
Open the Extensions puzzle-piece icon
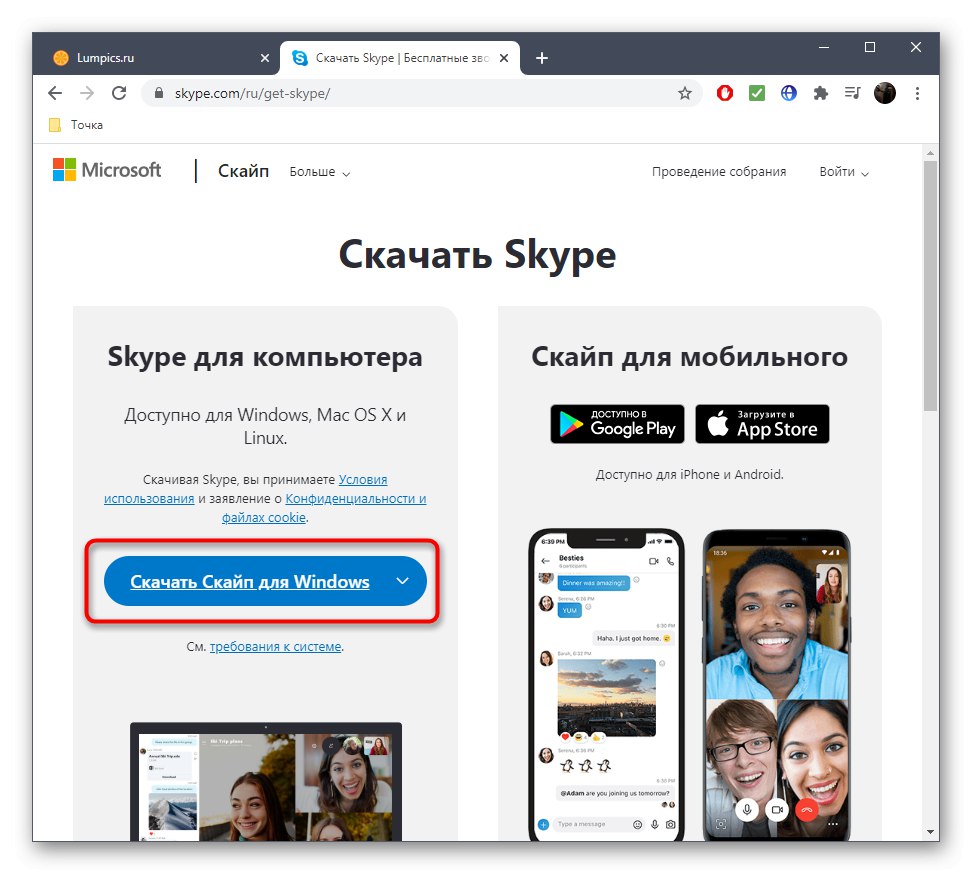[x=820, y=92]
